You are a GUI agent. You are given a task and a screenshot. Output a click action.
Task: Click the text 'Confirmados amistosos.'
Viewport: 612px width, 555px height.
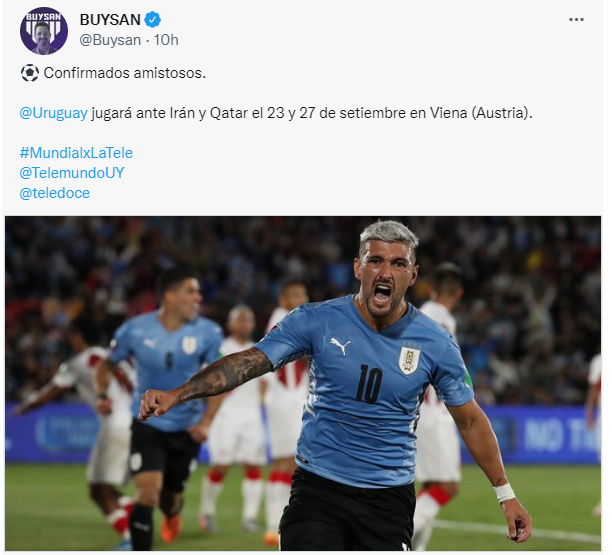pyautogui.click(x=125, y=73)
